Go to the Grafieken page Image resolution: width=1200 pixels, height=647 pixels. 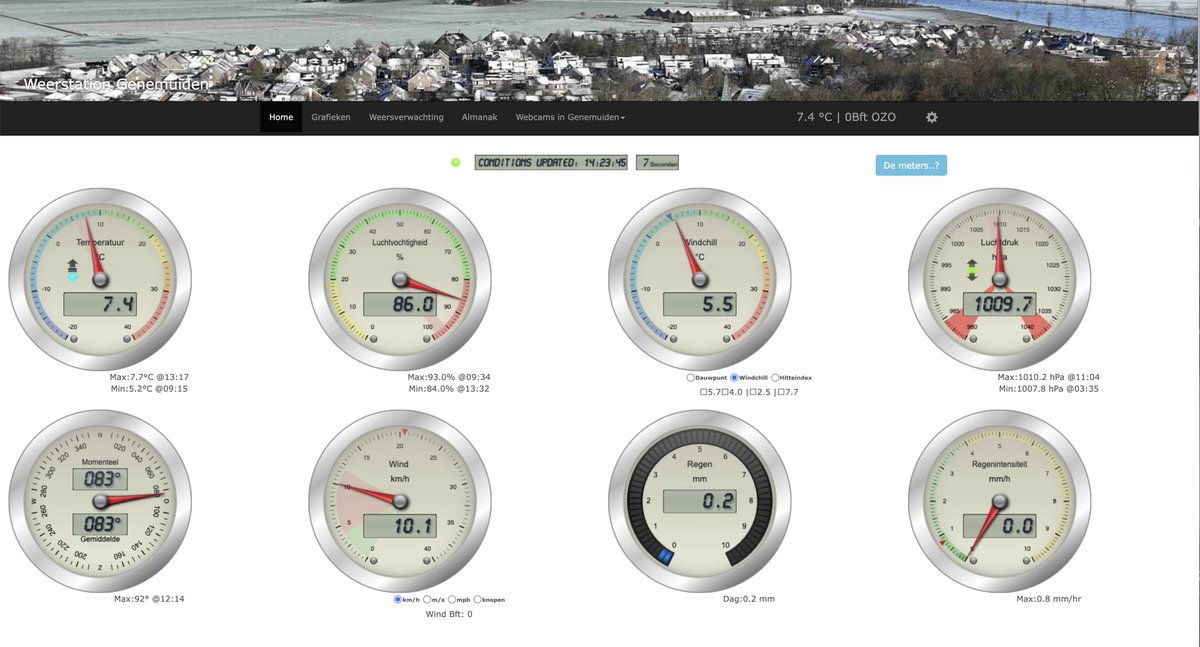point(331,117)
